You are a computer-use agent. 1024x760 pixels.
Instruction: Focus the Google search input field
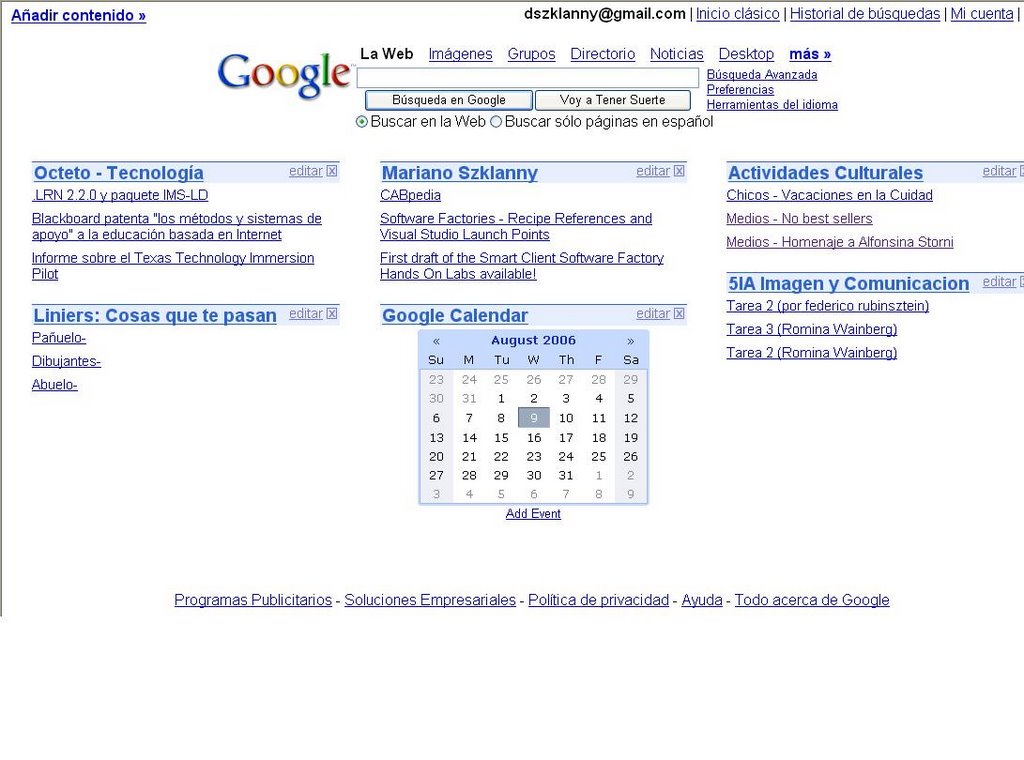click(x=528, y=78)
